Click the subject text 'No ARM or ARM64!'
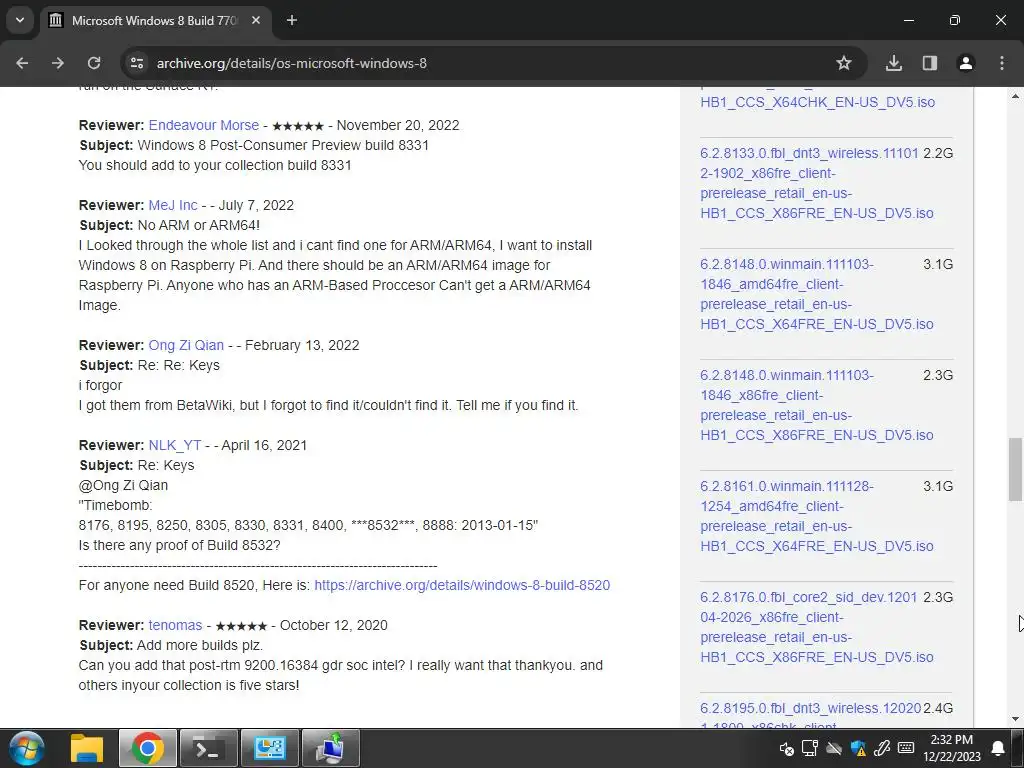Screen dimensions: 1024x768 point(199,225)
